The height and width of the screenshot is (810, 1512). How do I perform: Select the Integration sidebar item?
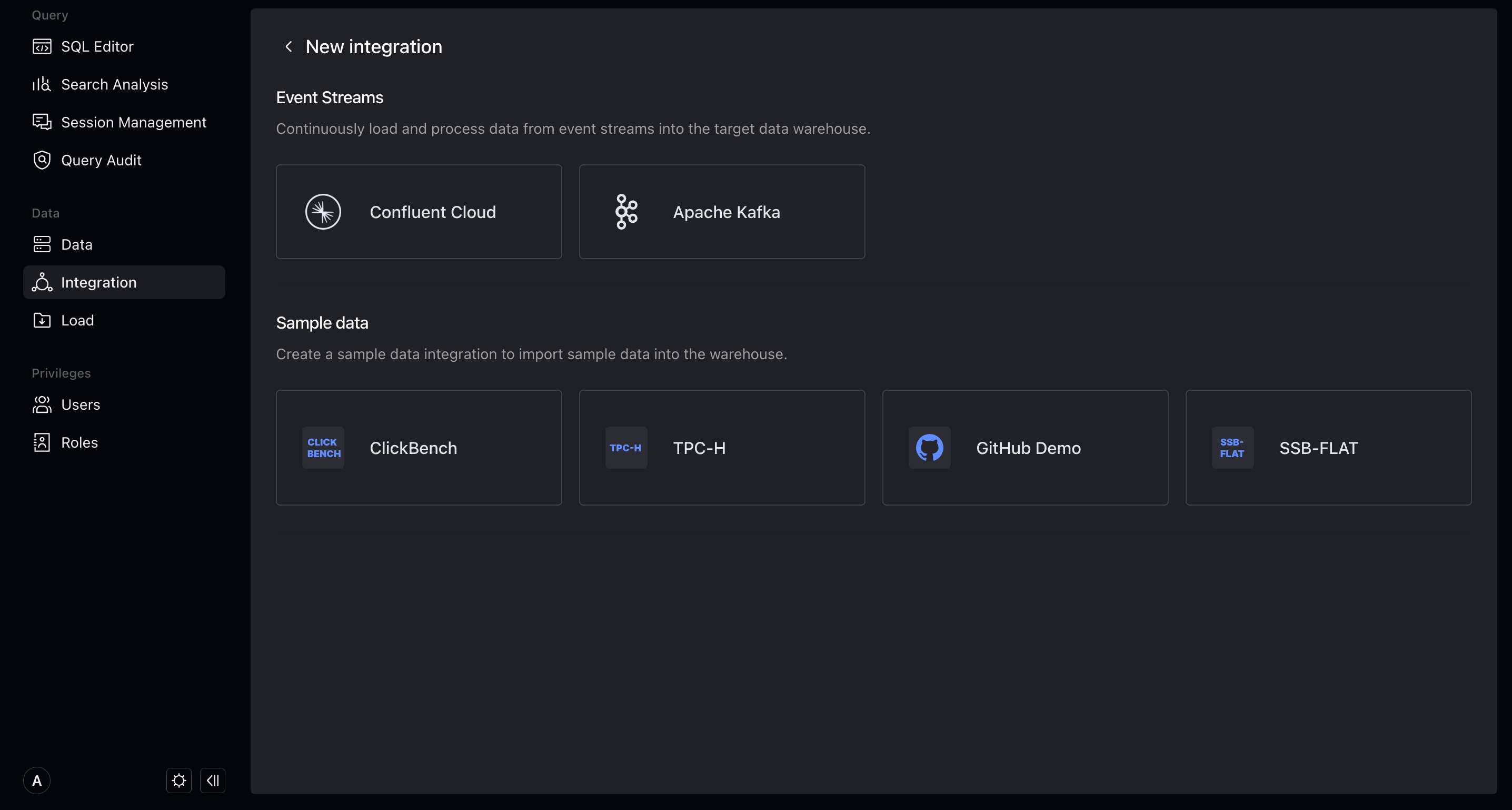tap(98, 282)
